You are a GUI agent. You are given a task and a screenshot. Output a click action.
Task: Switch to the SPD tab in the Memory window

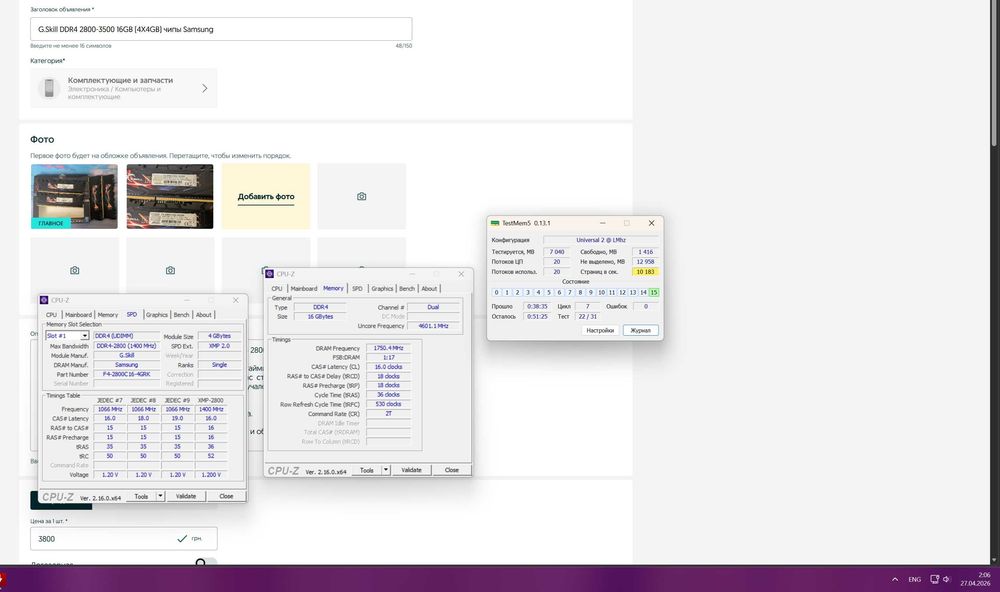[x=357, y=288]
